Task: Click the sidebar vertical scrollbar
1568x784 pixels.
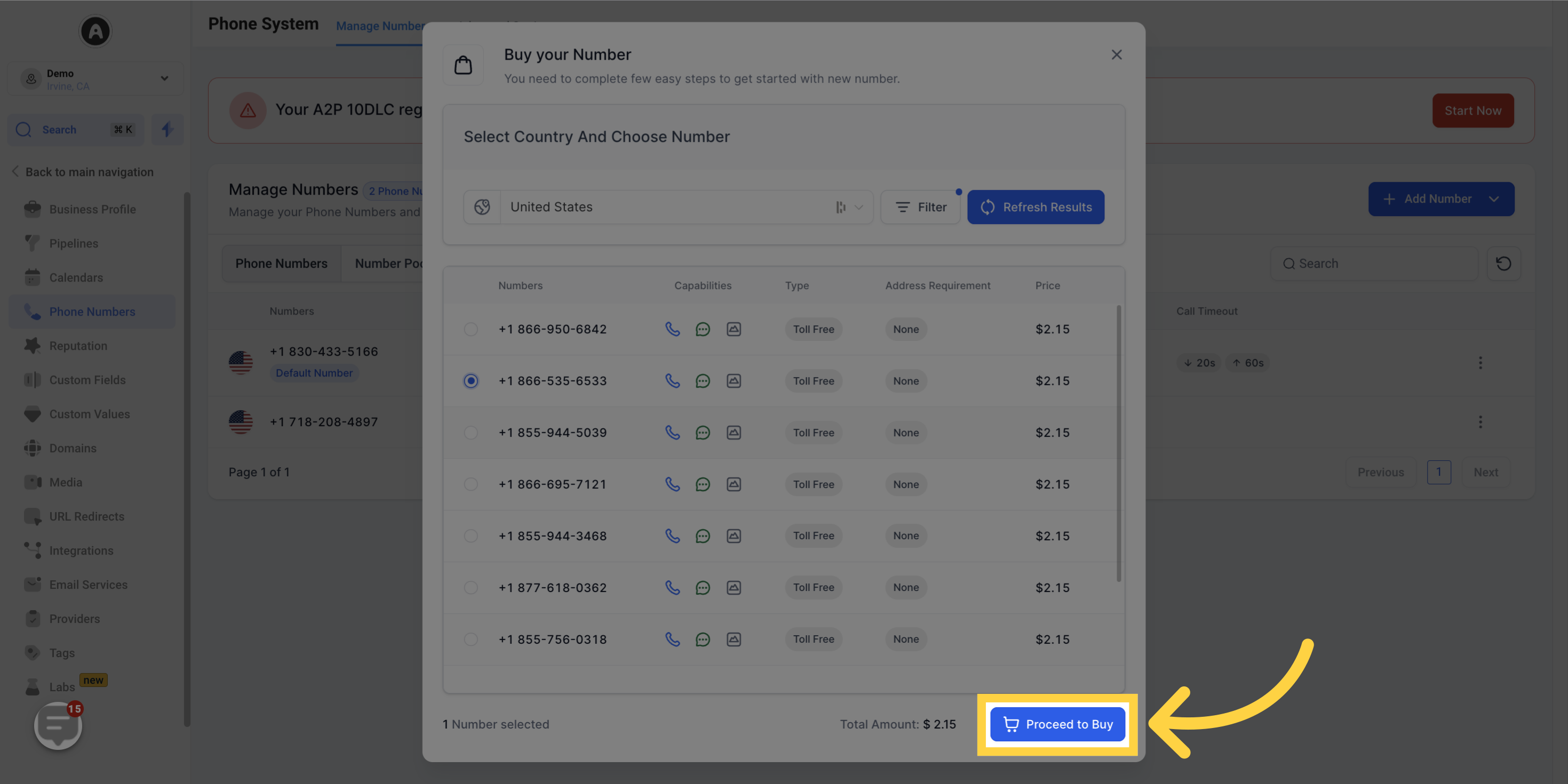Action: [187, 460]
